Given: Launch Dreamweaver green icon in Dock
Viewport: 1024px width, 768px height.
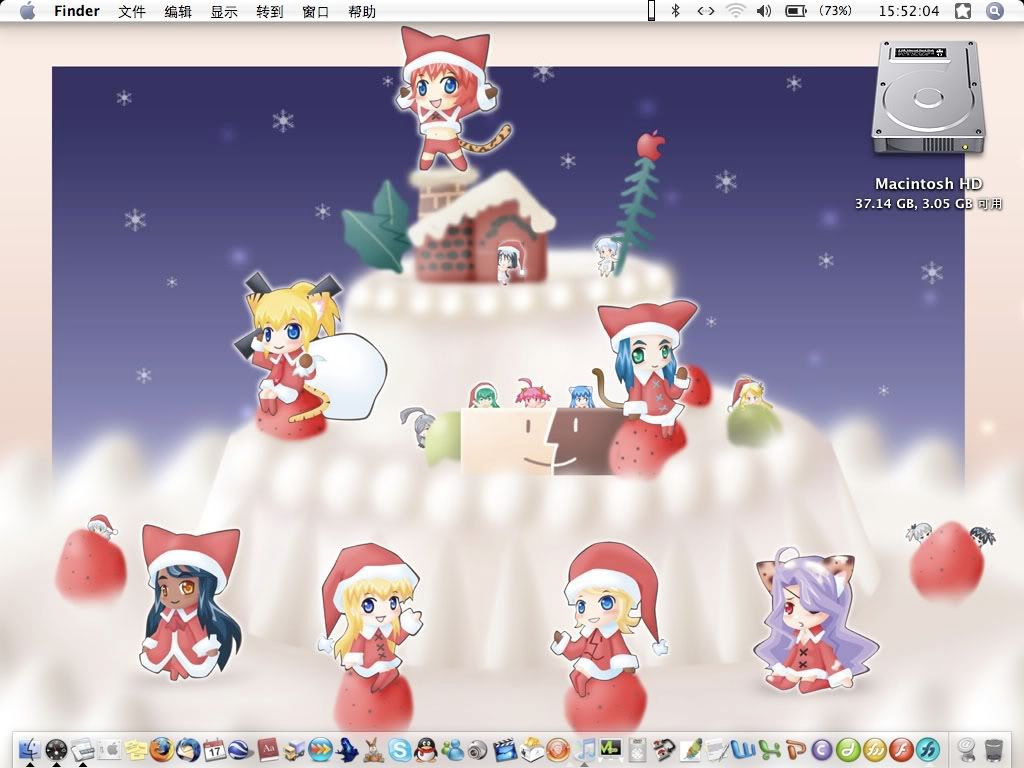Looking at the screenshot, I should (x=848, y=750).
